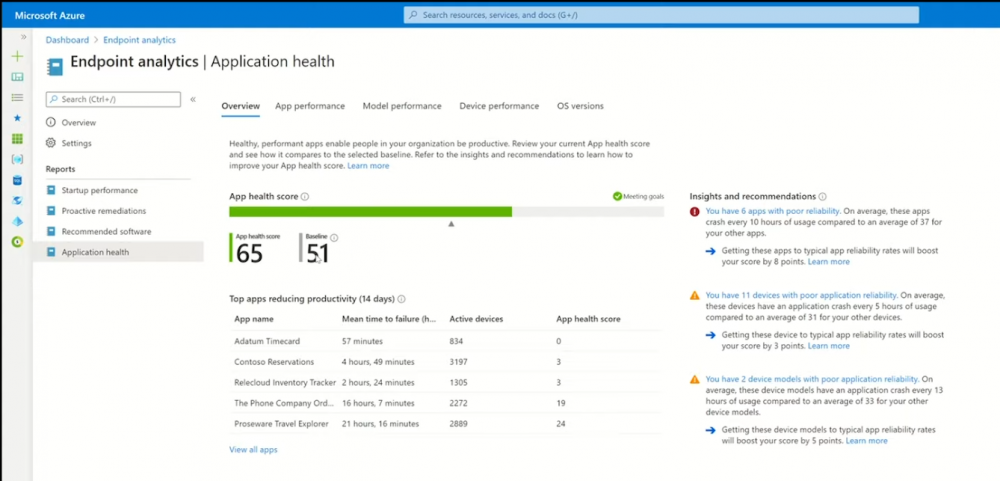
Task: Click info icon next to App health score
Action: [305, 196]
